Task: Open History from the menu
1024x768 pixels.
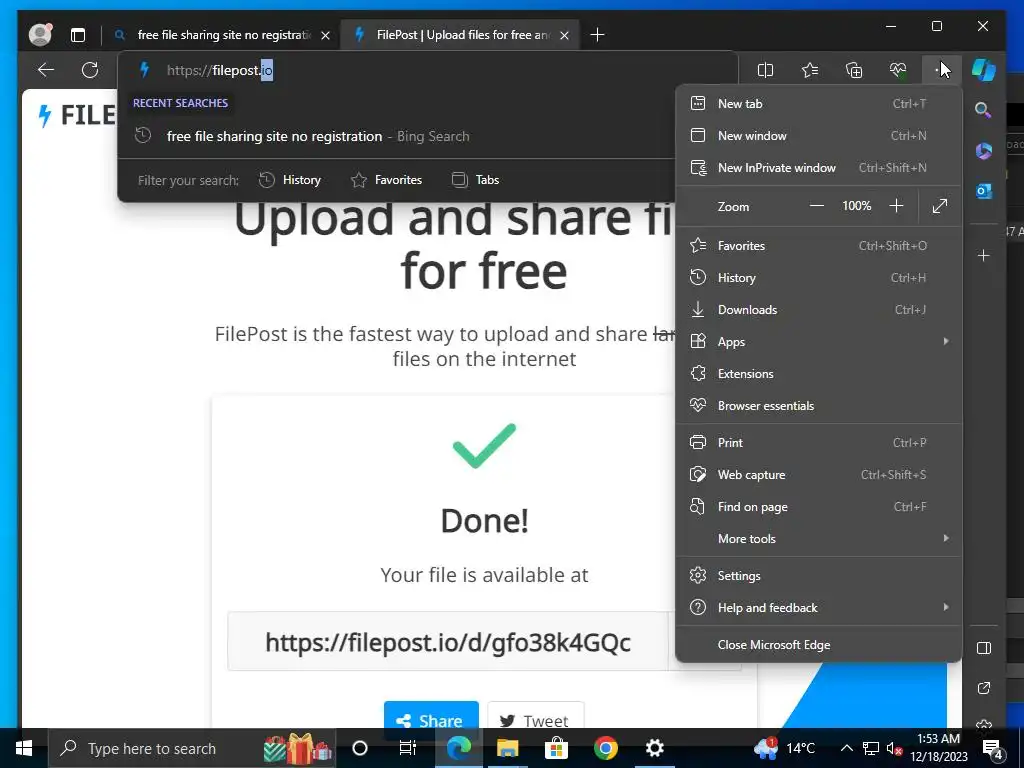Action: tap(818, 278)
